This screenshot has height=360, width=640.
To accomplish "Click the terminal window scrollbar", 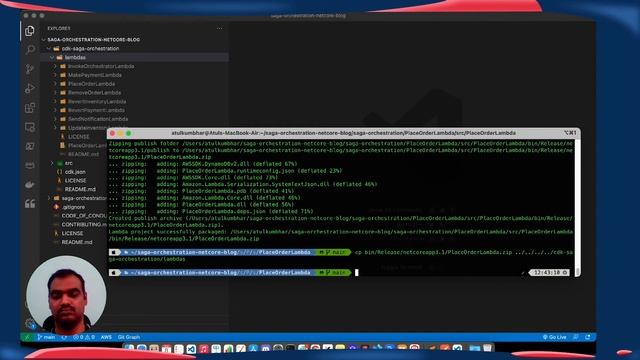I will 578,207.
